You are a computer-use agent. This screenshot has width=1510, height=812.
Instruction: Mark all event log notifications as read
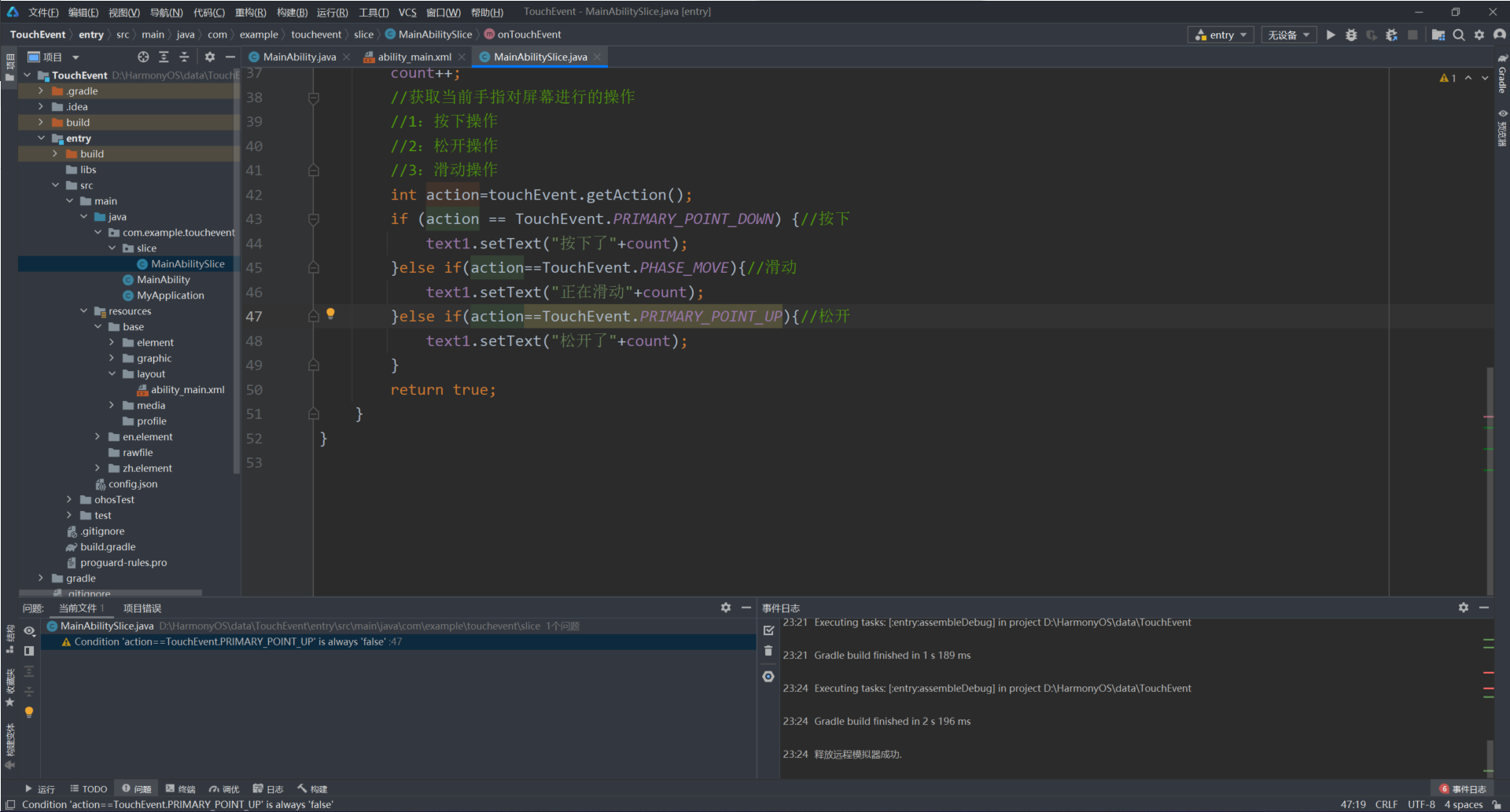point(768,630)
